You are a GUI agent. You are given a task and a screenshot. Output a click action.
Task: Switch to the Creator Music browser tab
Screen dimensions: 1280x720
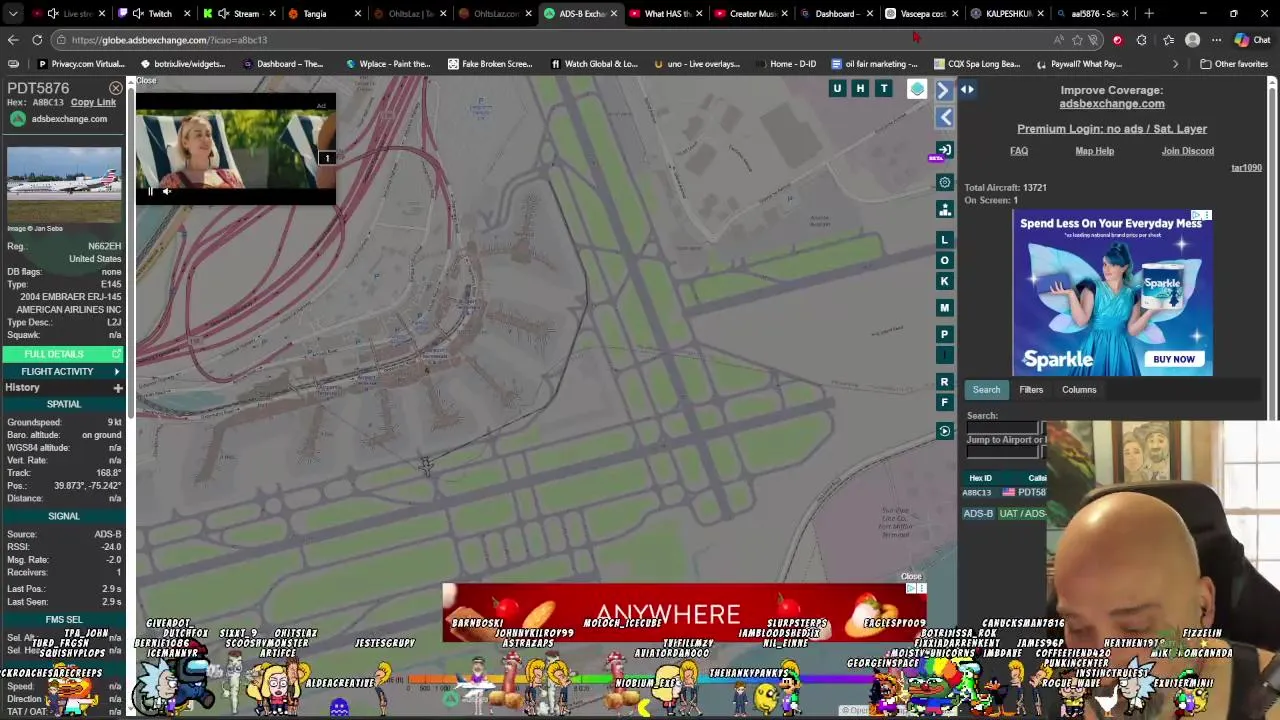click(751, 14)
